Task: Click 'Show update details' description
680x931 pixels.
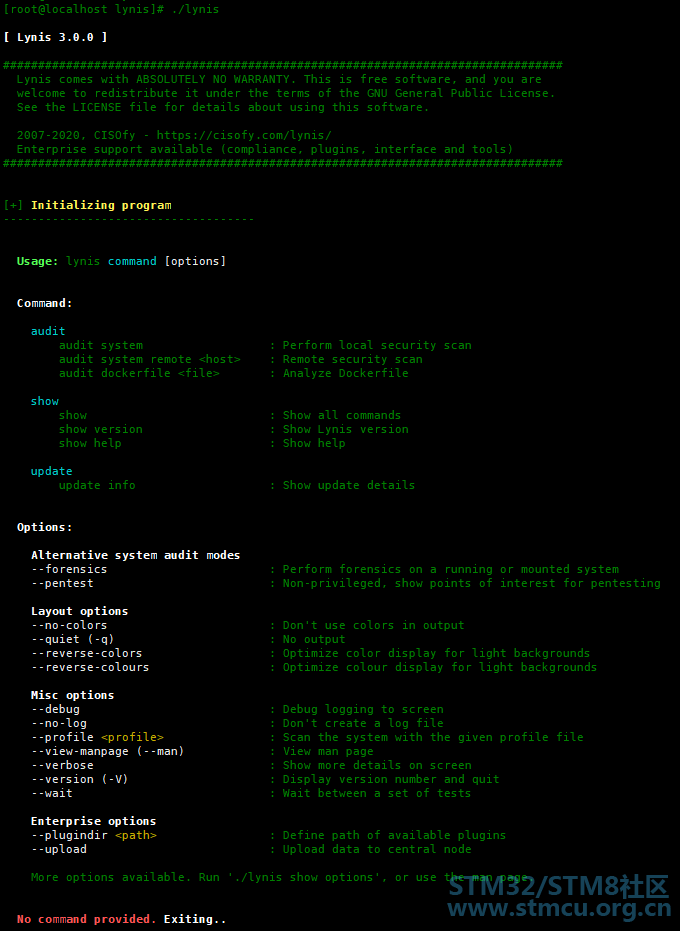Action: click(349, 485)
